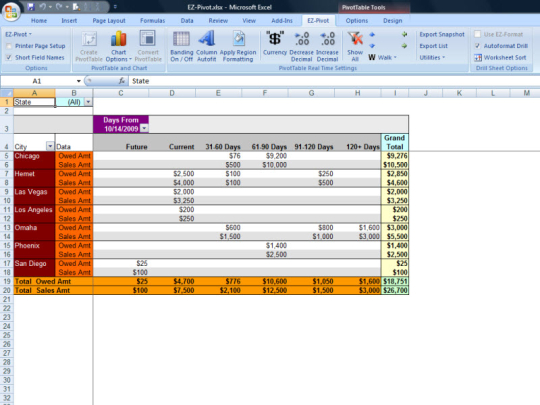Click $10,600 total cell
This screenshot has height=405, width=540.
click(x=264, y=281)
